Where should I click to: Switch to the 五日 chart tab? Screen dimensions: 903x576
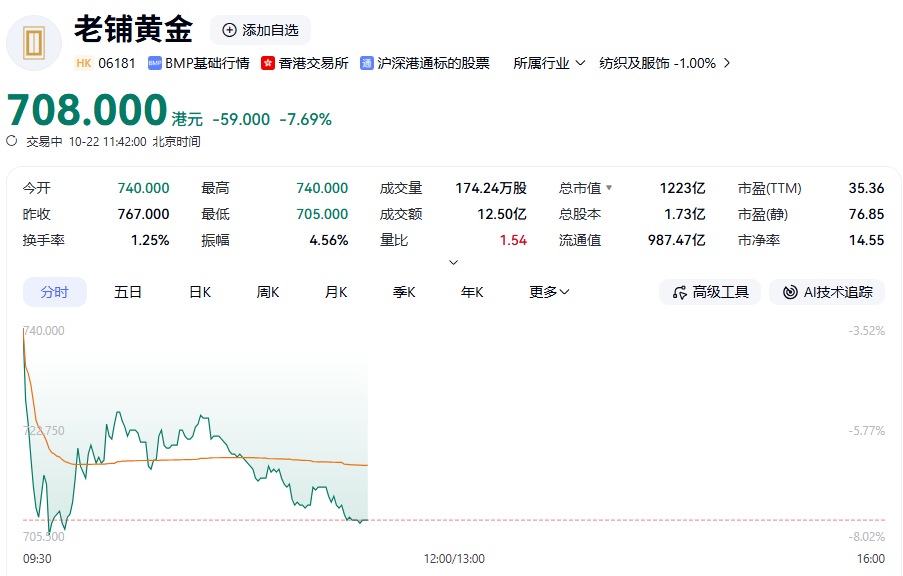[x=128, y=292]
